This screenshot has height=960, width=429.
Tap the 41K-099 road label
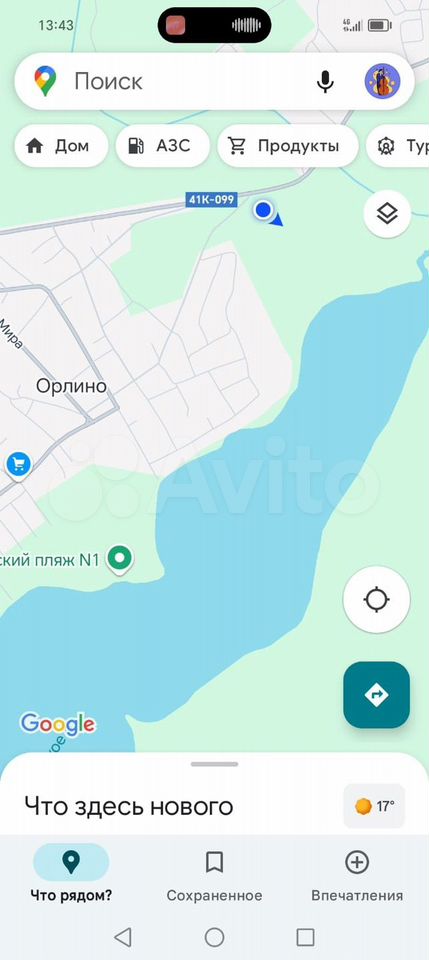[211, 200]
